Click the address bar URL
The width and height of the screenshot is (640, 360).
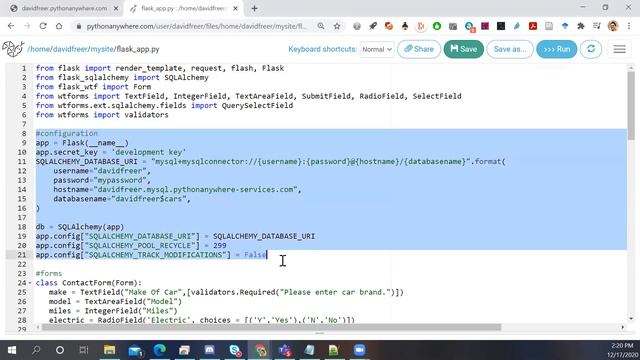[196, 26]
